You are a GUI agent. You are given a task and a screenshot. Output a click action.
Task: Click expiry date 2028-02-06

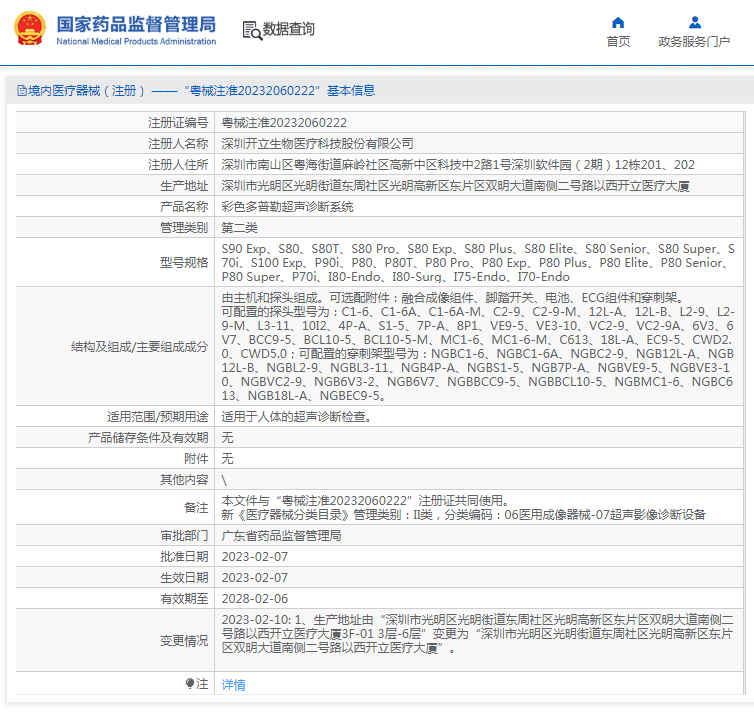(x=254, y=599)
